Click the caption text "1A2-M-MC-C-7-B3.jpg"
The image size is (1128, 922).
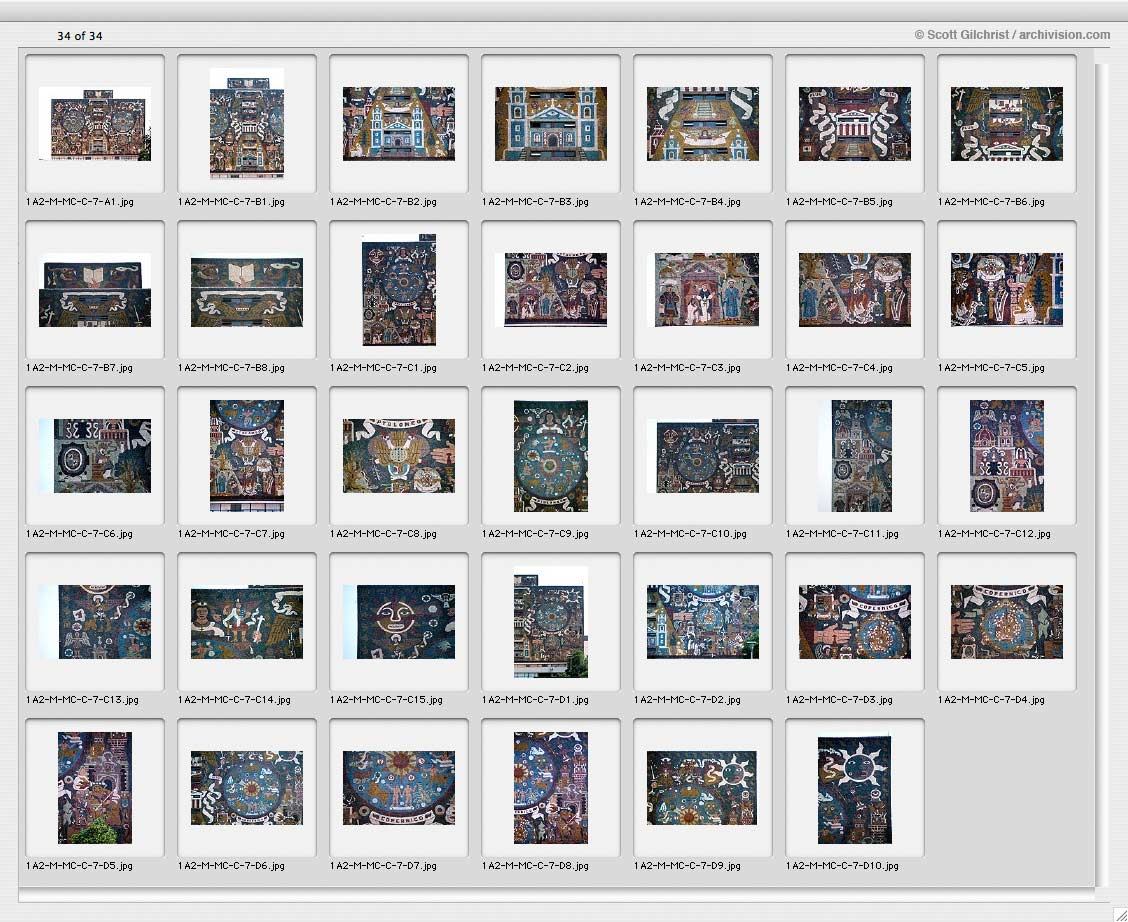point(535,202)
